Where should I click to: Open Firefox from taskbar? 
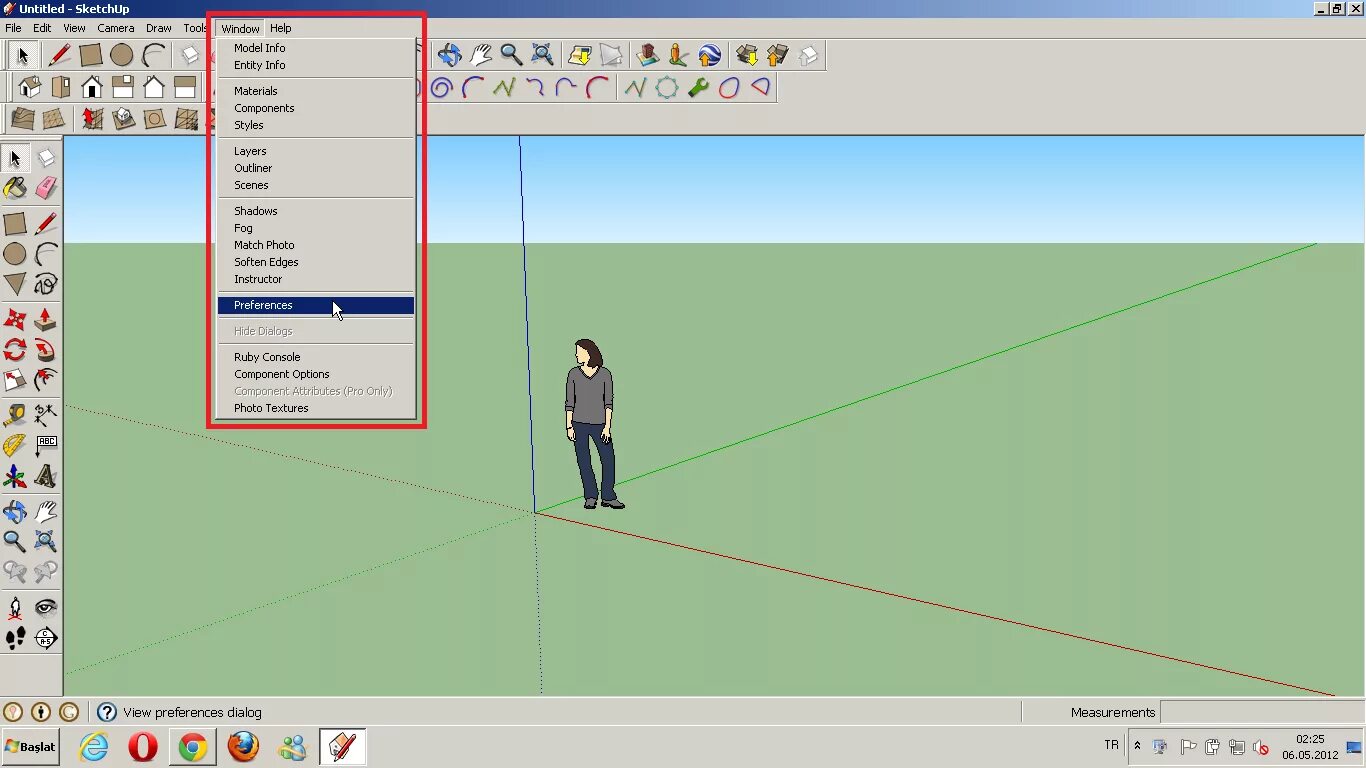coord(243,747)
